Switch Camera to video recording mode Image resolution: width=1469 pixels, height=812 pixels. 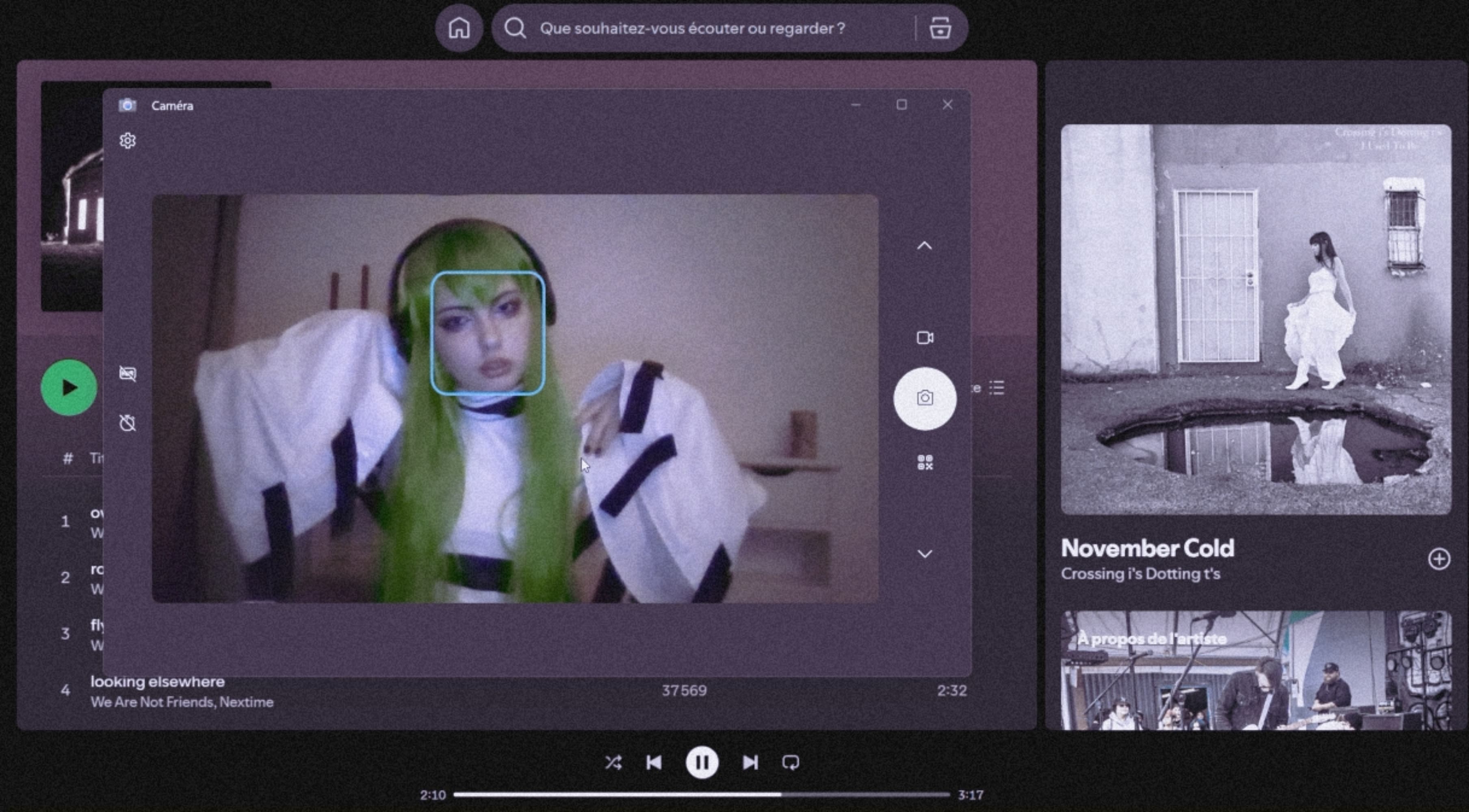pyautogui.click(x=924, y=337)
